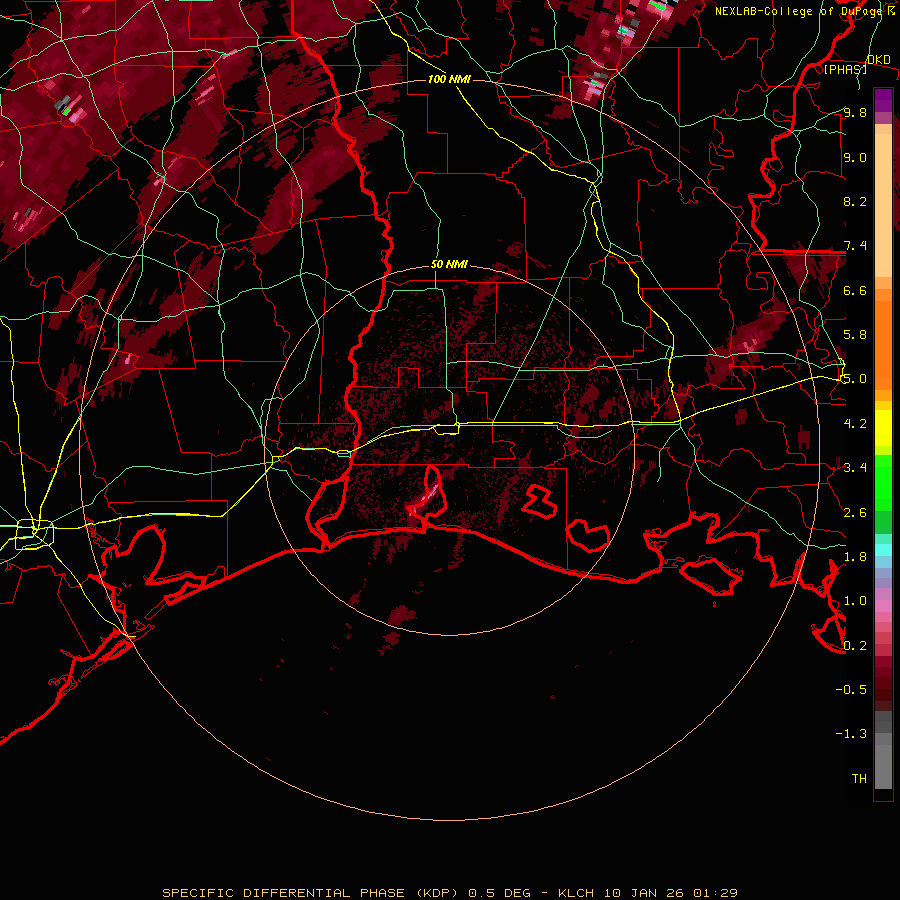Click the 100 NMI range ring label
The width and height of the screenshot is (900, 900).
449,79
